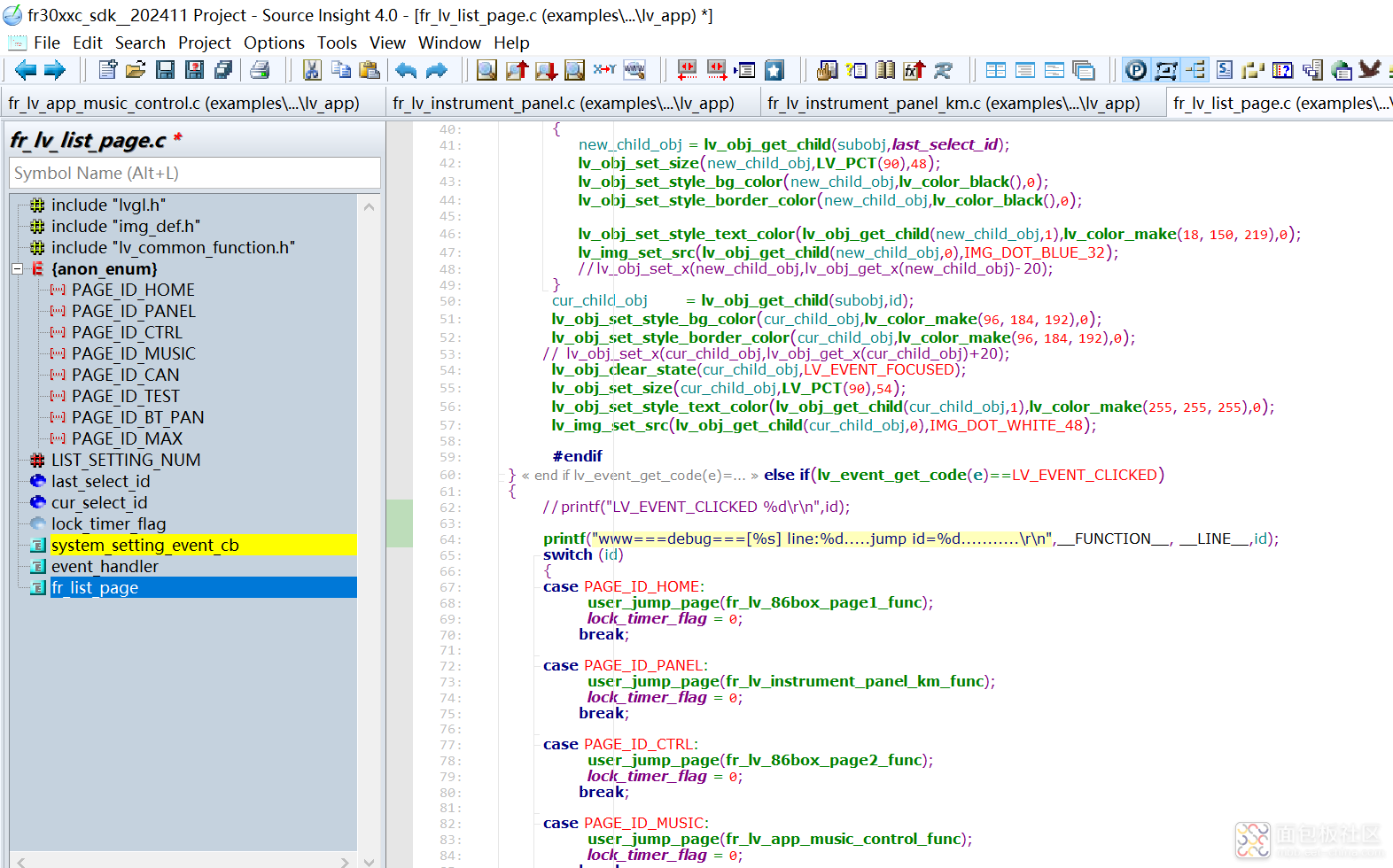The width and height of the screenshot is (1393, 868).
Task: Collapse the {anon_enum} tree node
Action: [x=17, y=268]
